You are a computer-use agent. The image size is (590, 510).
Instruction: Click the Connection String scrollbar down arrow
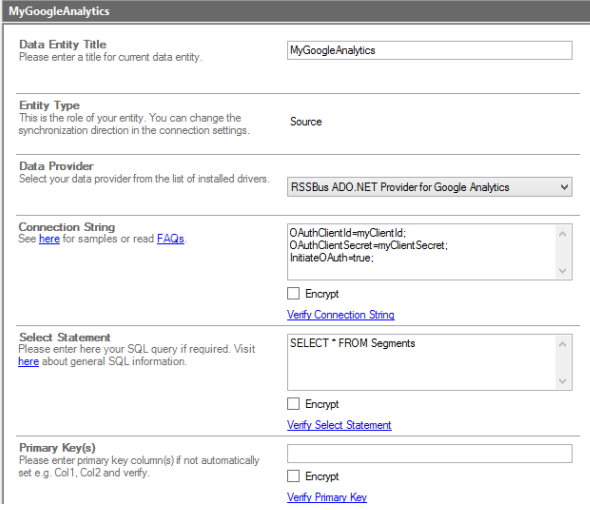pos(563,271)
